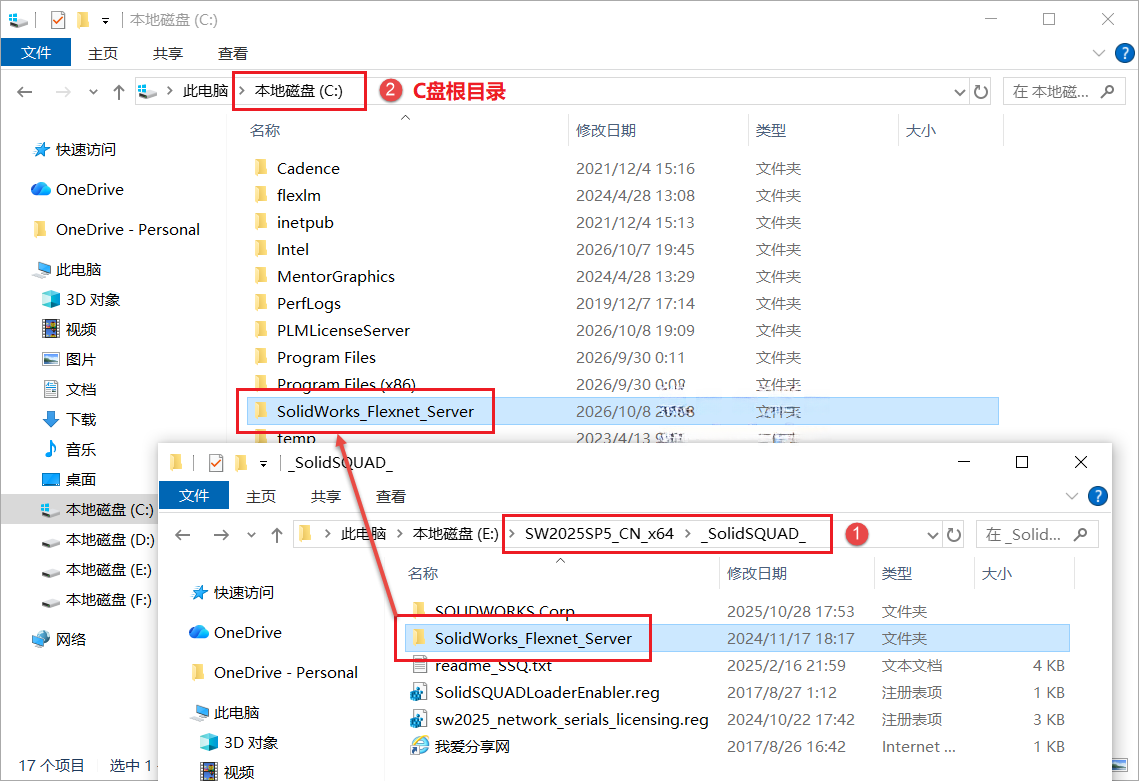The height and width of the screenshot is (781, 1139).
Task: Open address history dropdown in C: address bar
Action: 959,92
